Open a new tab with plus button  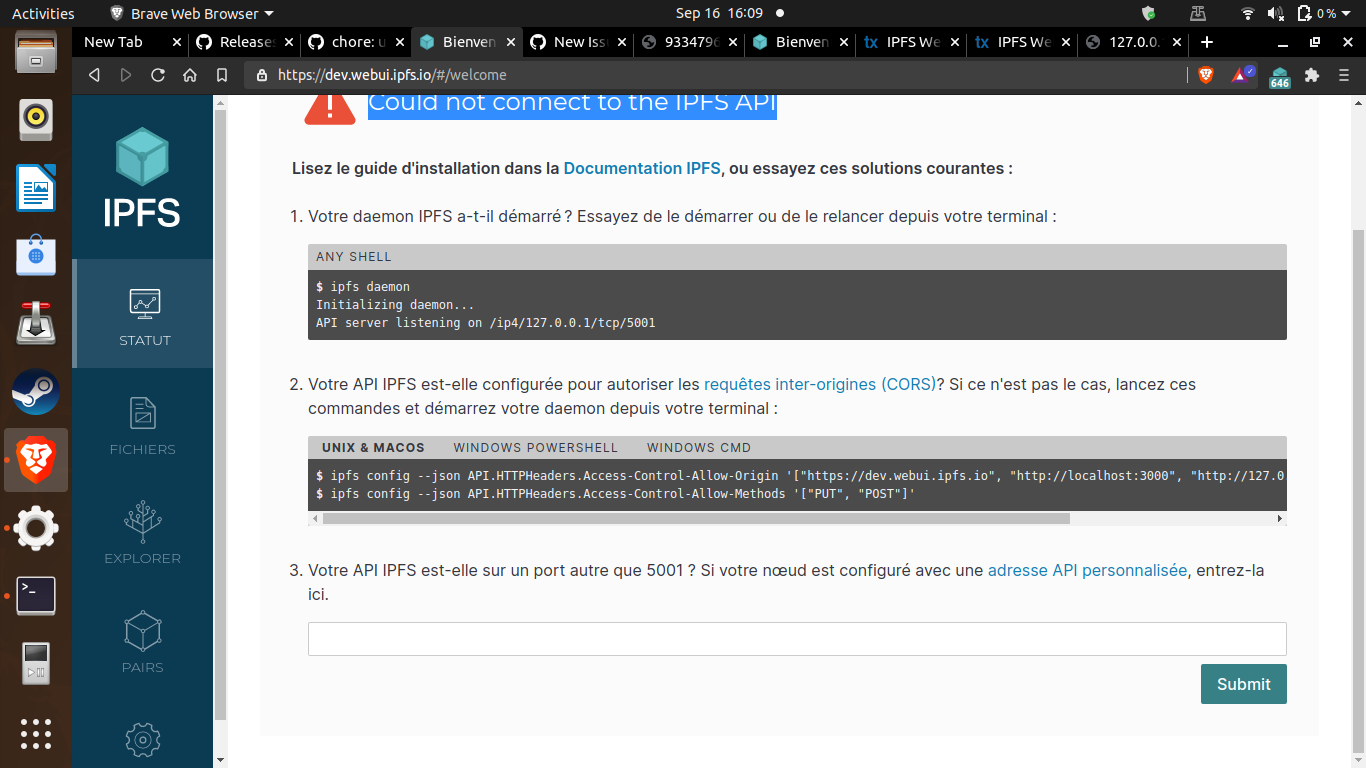pos(1207,42)
